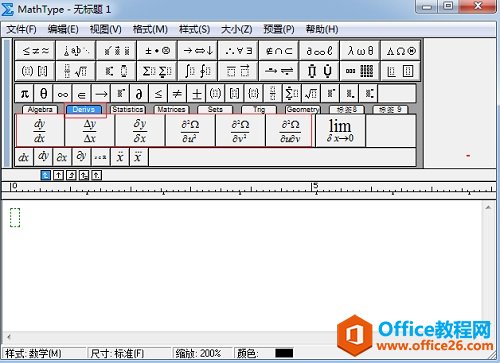Switch to the Trig tab
This screenshot has height=363, width=500.
[259, 109]
